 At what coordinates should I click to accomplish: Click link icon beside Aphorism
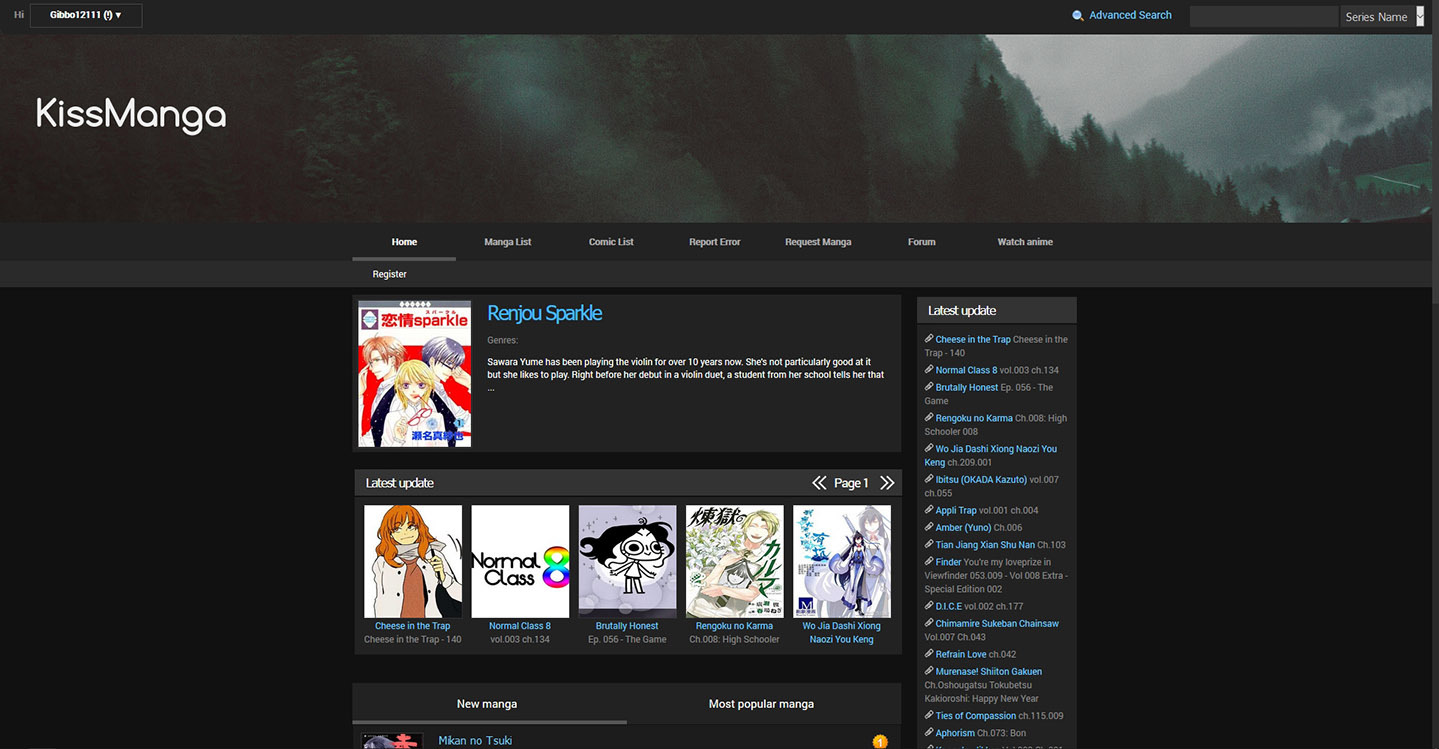929,732
